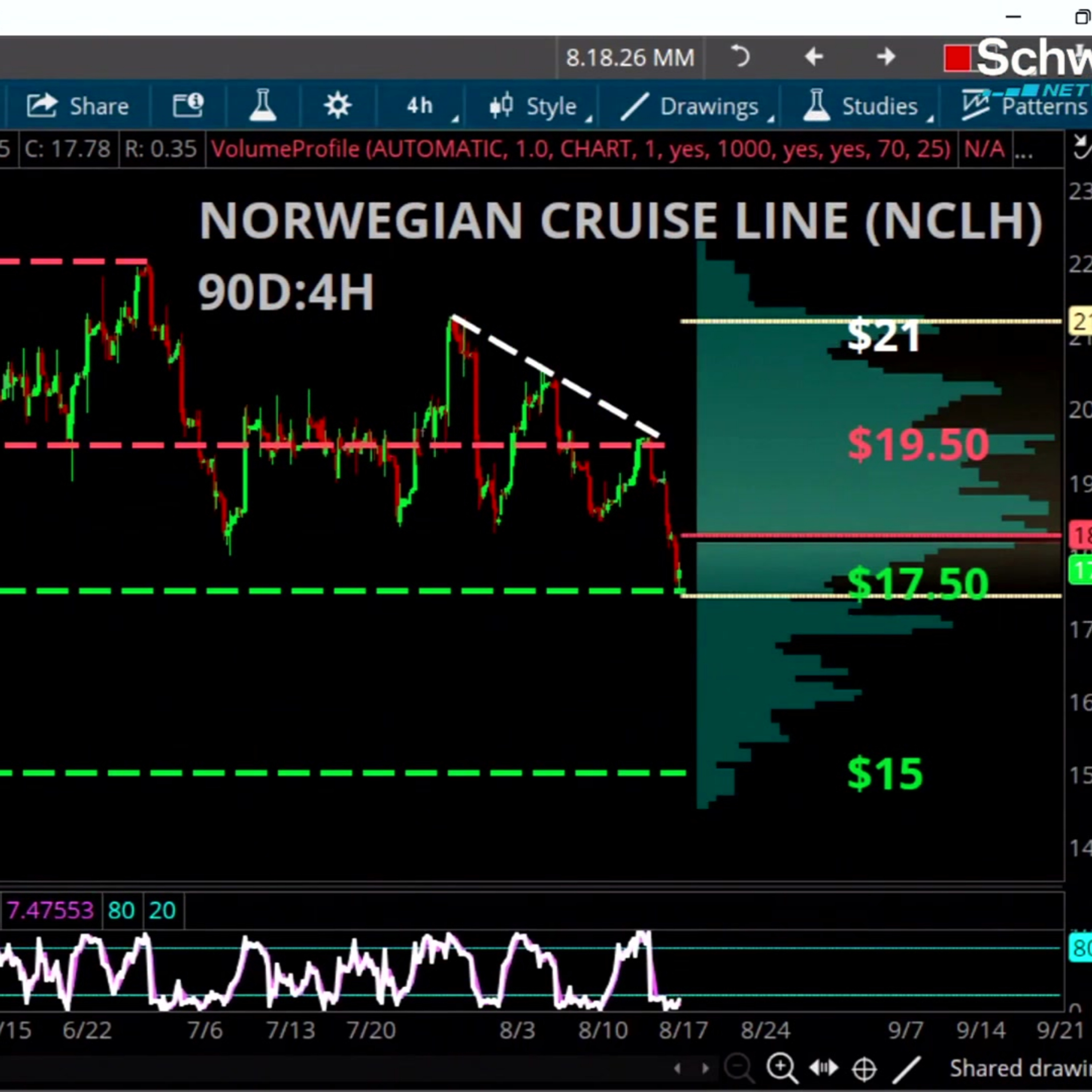This screenshot has width=1092, height=1092.
Task: Open the chart info panel icon
Action: (x=188, y=106)
